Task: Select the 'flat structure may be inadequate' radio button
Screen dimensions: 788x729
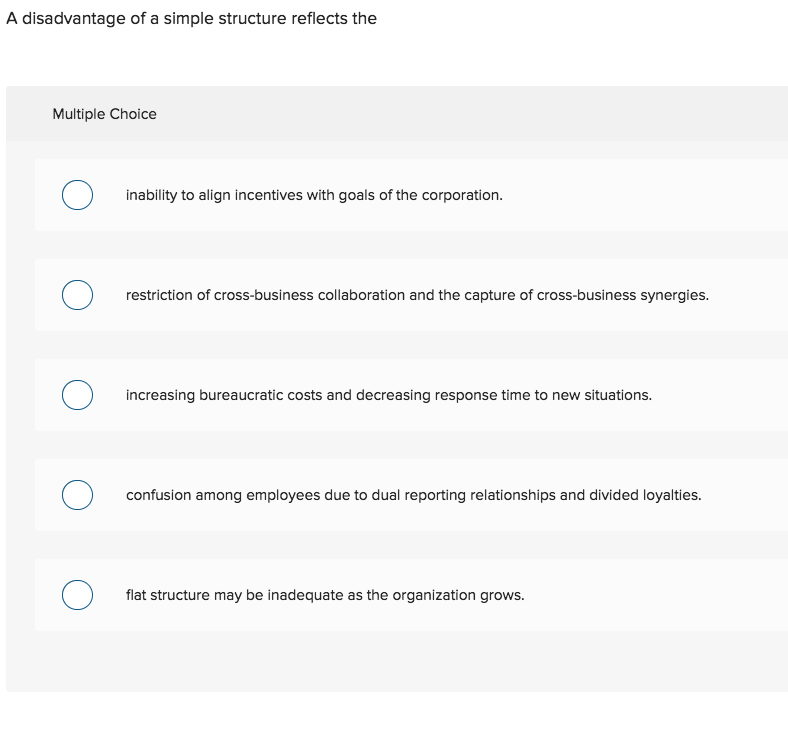Action: pos(77,595)
